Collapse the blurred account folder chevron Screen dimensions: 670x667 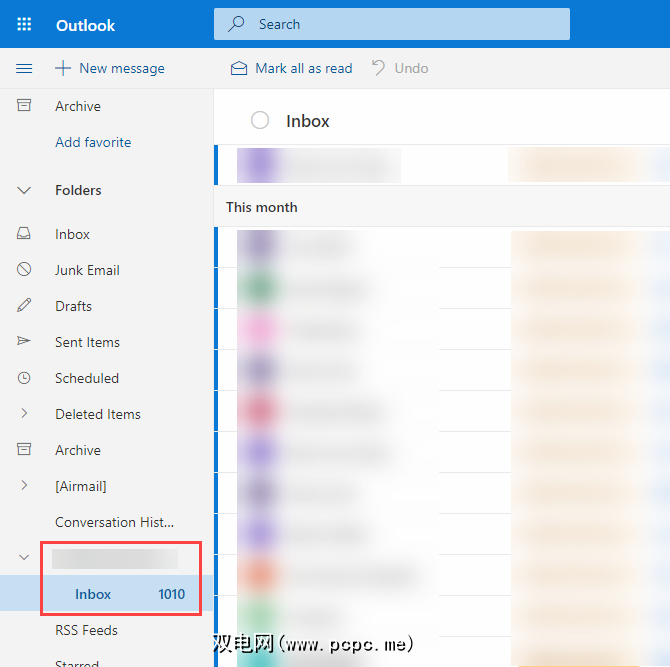[24, 557]
